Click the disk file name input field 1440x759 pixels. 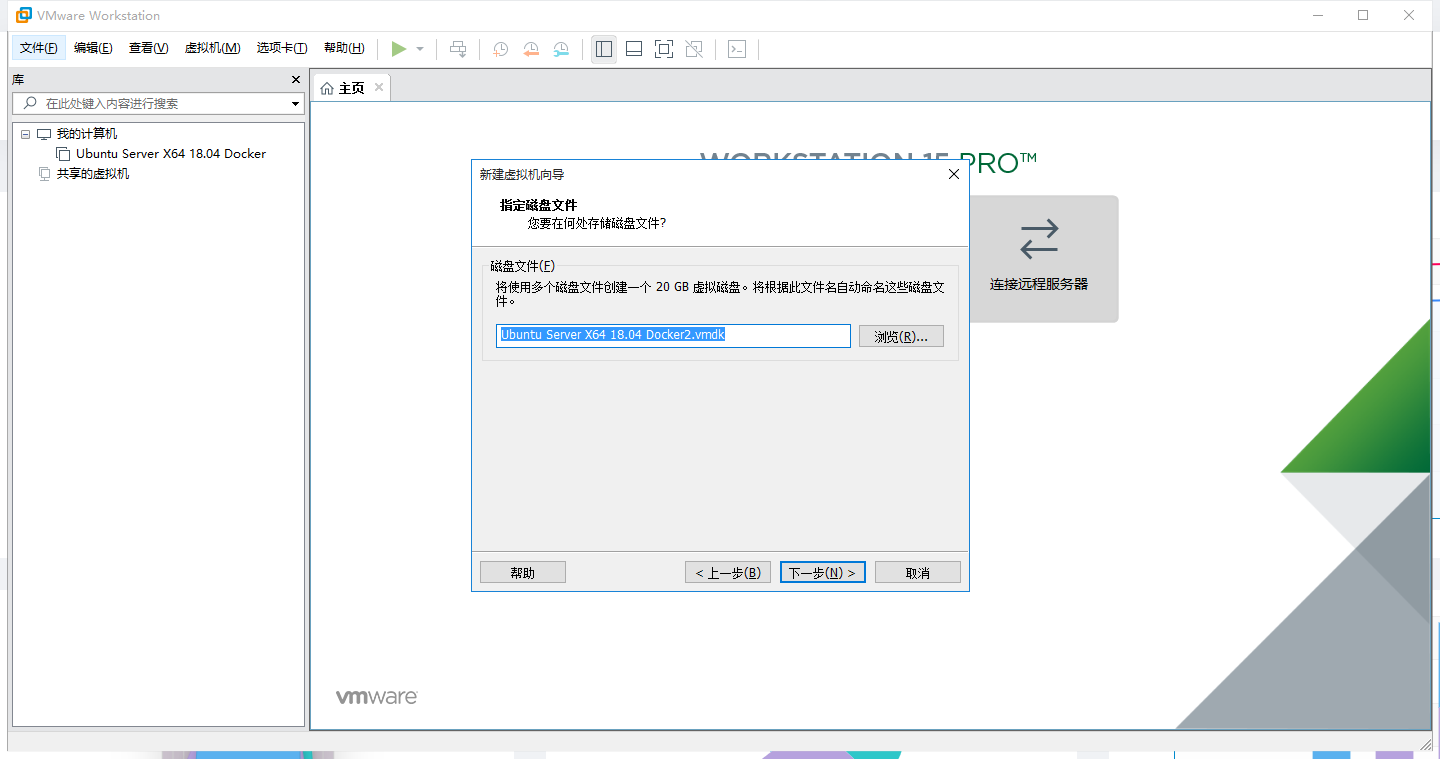(673, 336)
